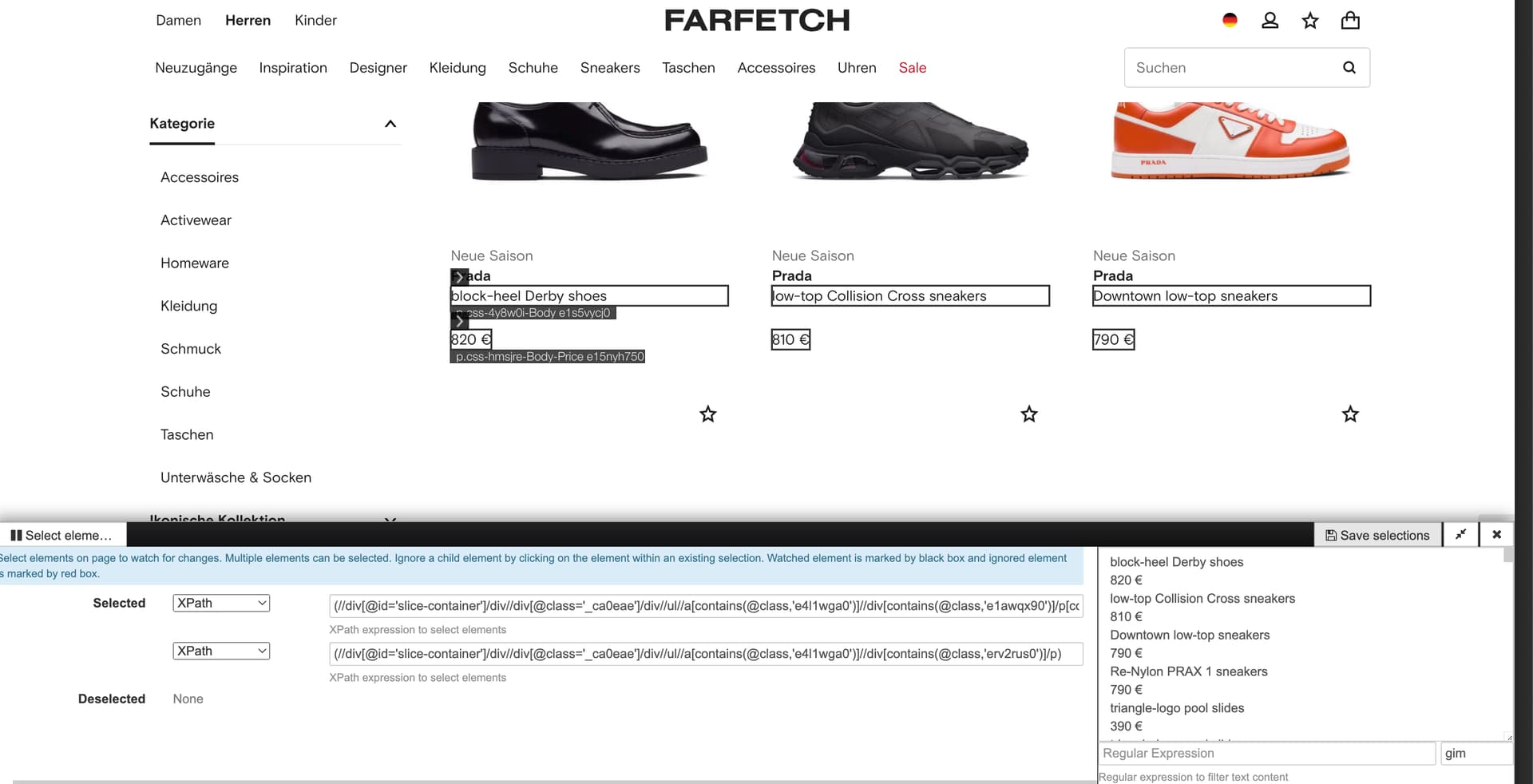
Task: Open Inspiration menu
Action: 293,68
